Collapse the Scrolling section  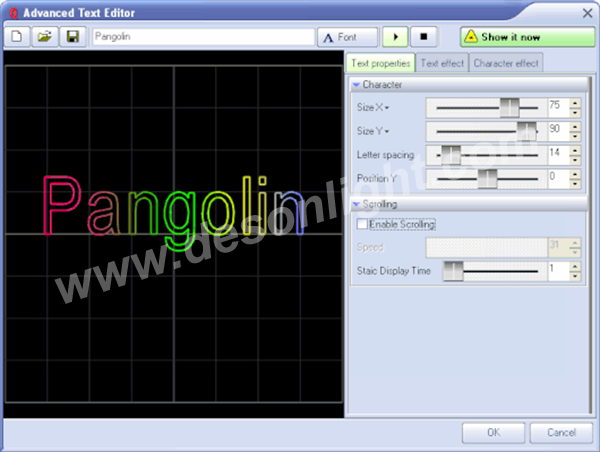pyautogui.click(x=356, y=204)
